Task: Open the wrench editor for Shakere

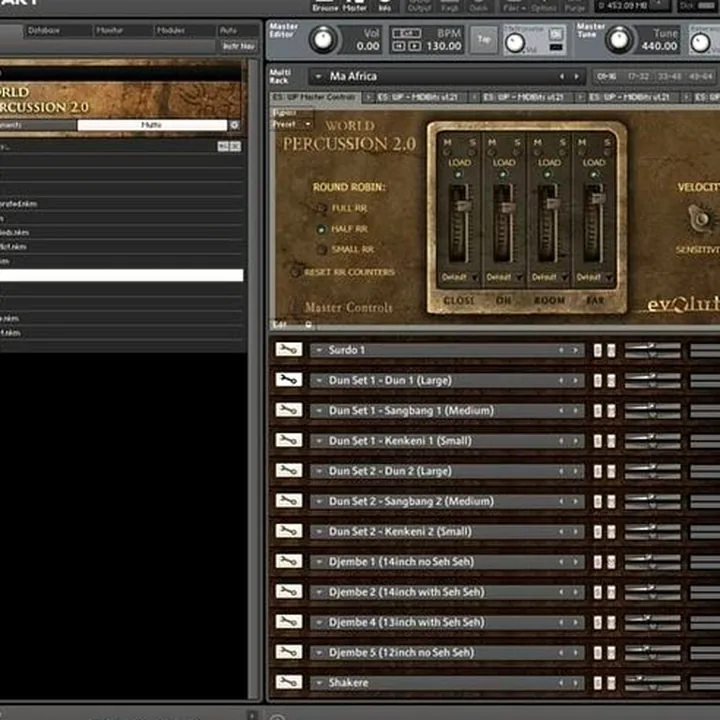Action: [288, 682]
